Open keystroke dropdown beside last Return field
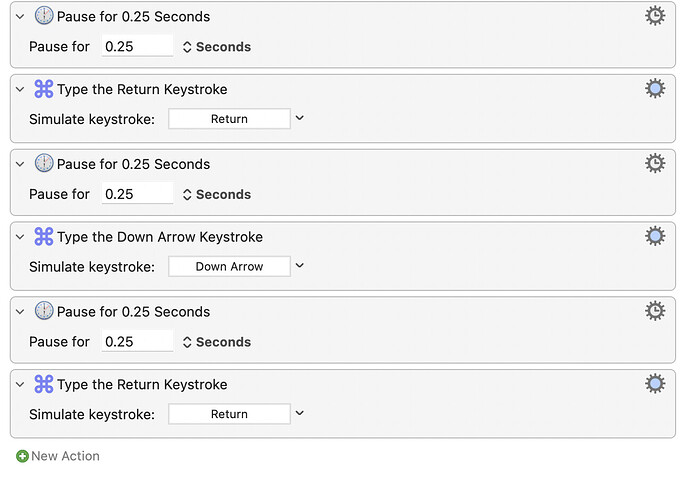This screenshot has height=477, width=689. click(x=300, y=413)
